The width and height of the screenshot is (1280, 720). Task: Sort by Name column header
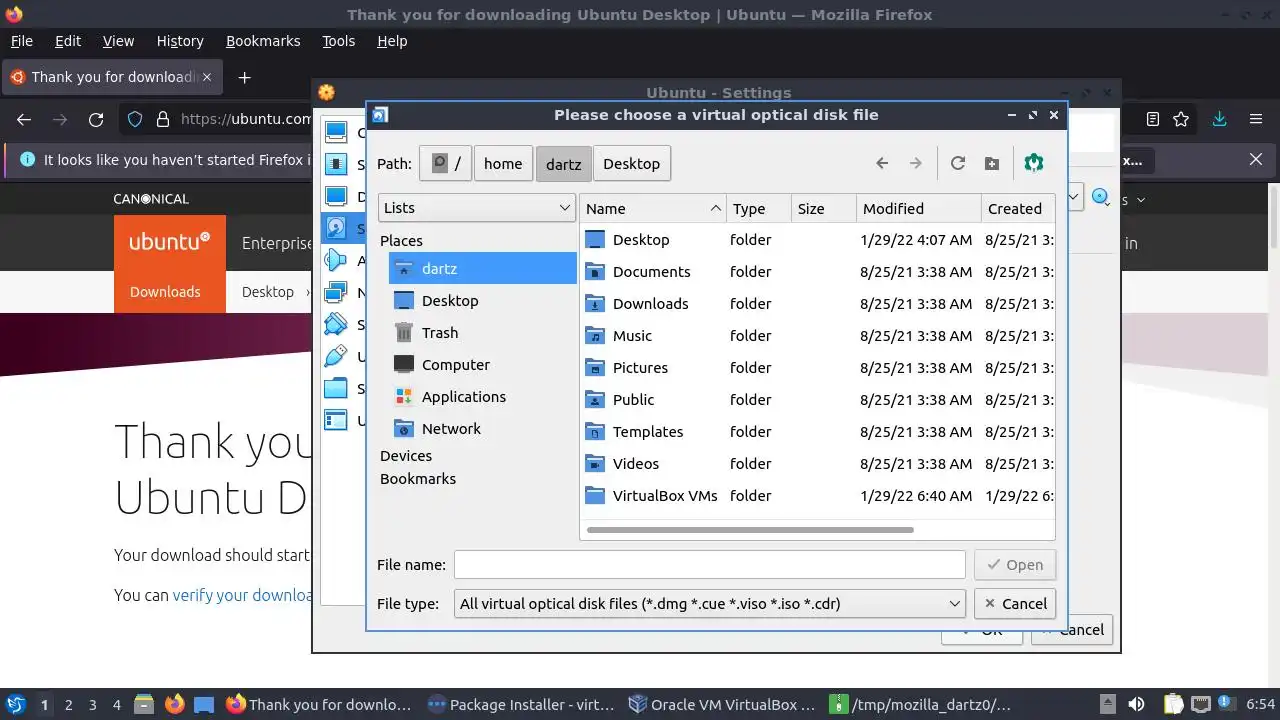click(653, 209)
